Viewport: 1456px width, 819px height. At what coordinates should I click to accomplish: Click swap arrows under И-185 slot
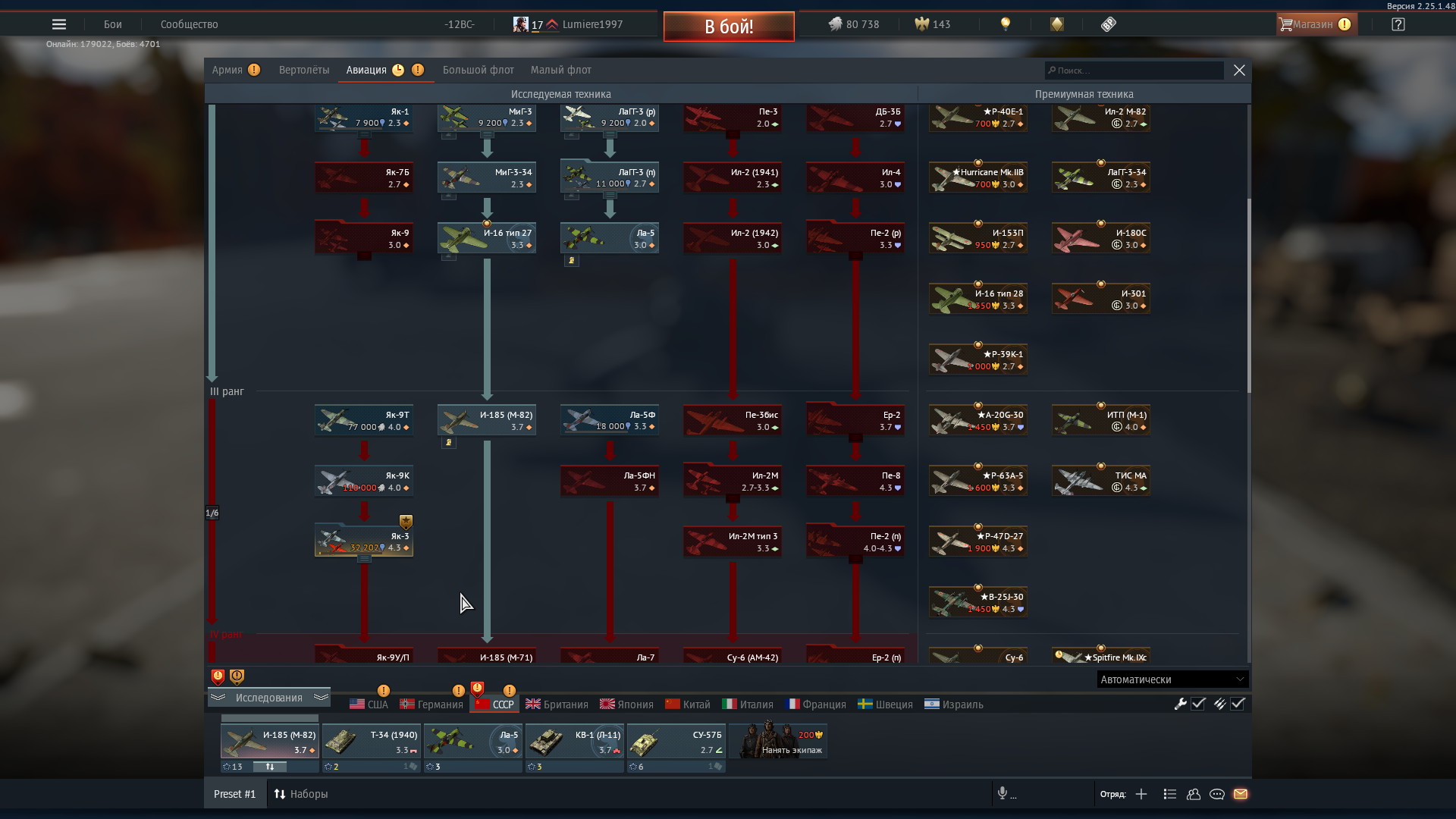click(270, 767)
